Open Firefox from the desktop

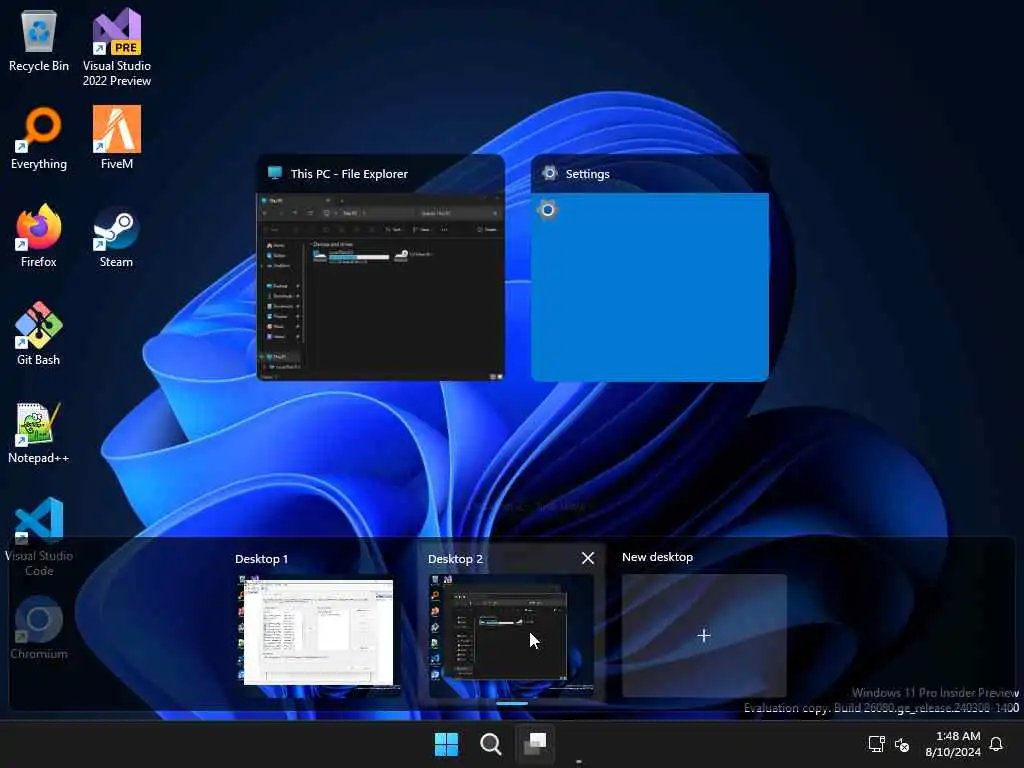pyautogui.click(x=39, y=236)
